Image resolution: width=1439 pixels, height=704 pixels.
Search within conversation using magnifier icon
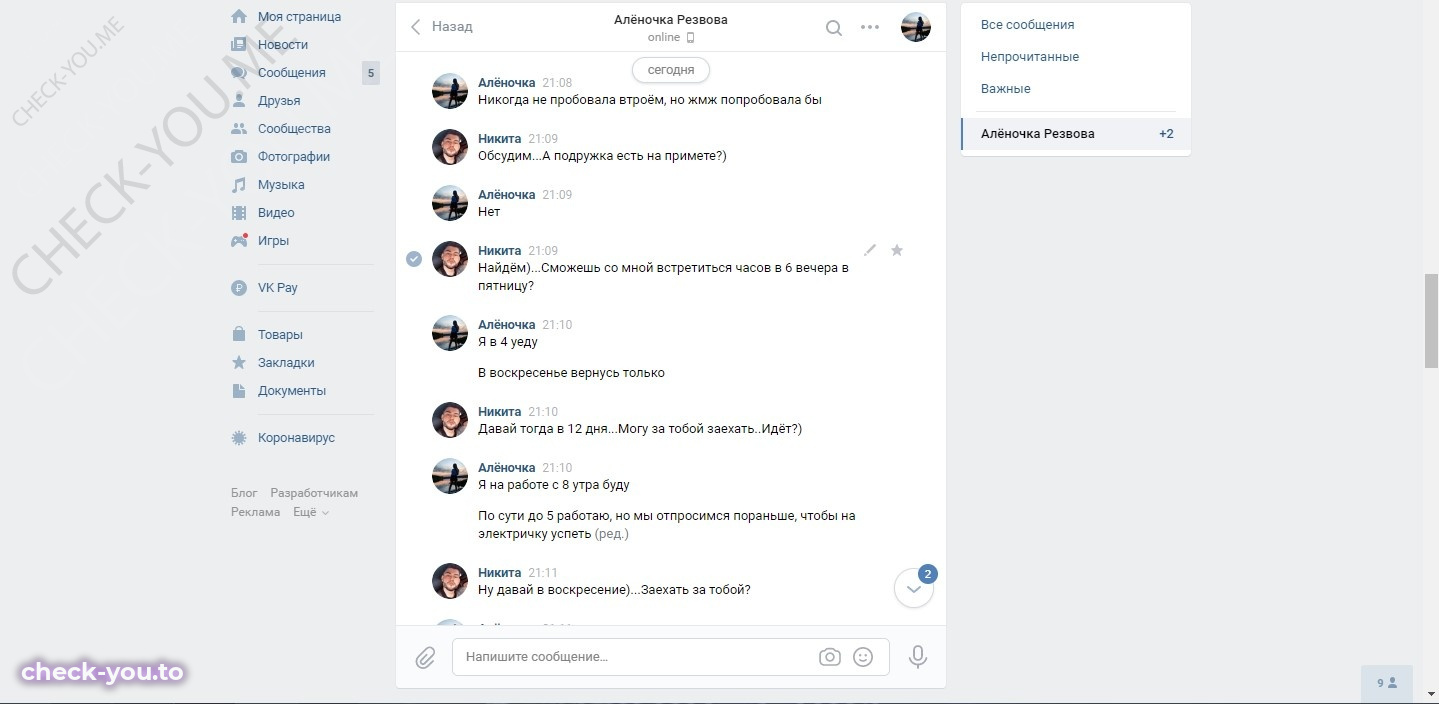[833, 28]
